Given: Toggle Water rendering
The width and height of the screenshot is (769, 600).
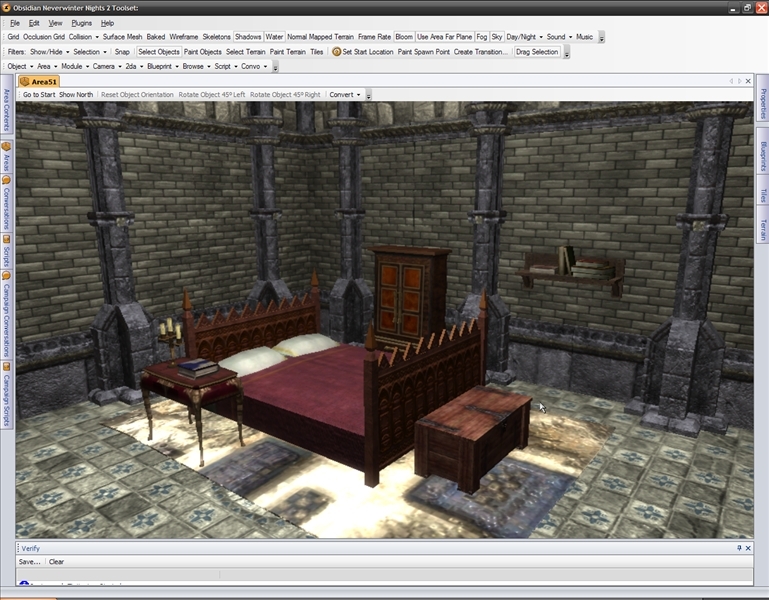Looking at the screenshot, I should (x=274, y=37).
